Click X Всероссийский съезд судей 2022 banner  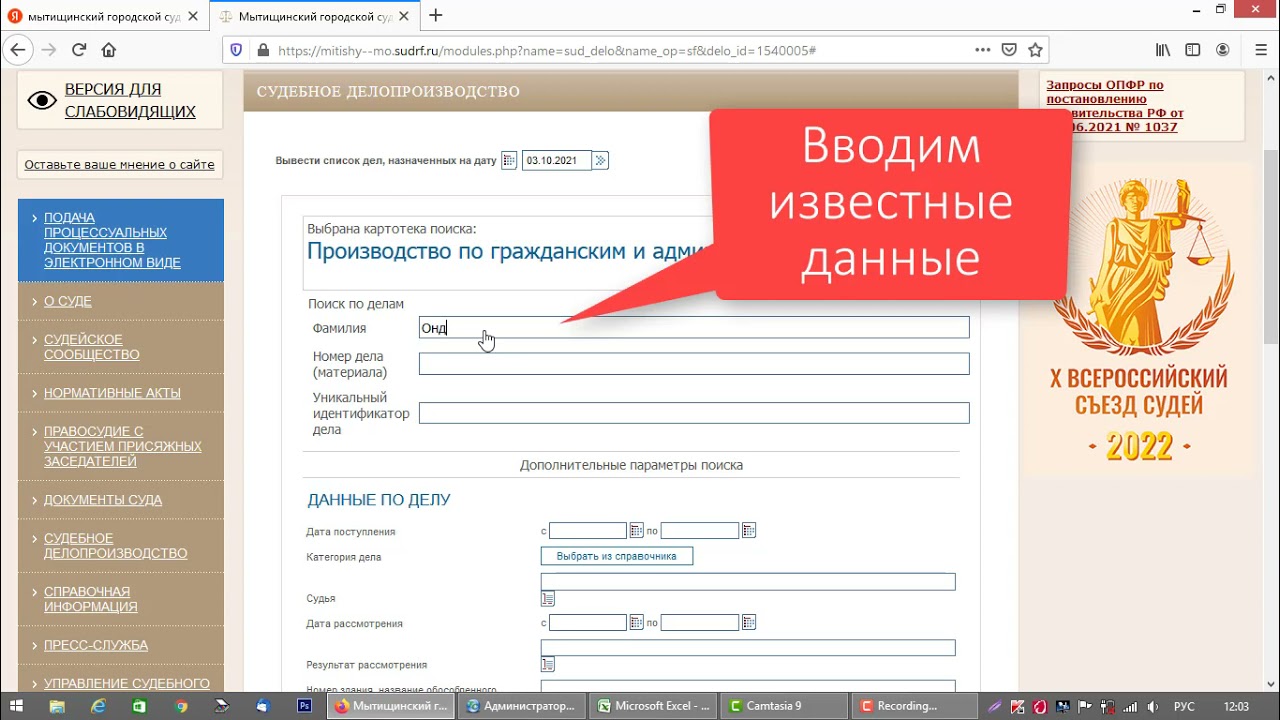tap(1138, 318)
